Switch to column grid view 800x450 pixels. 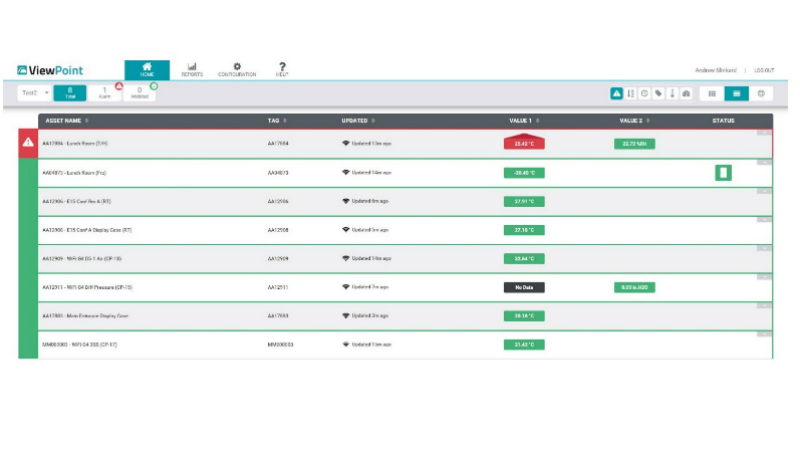(x=712, y=93)
